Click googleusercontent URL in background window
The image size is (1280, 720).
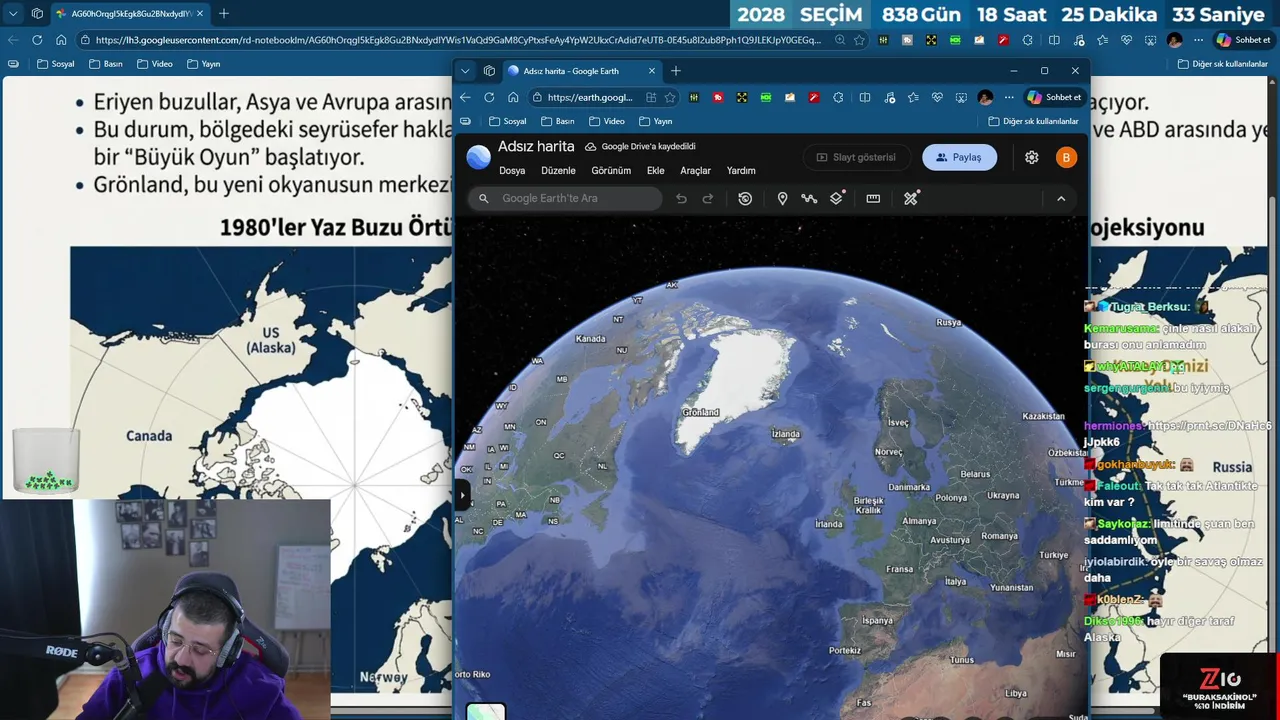click(x=458, y=40)
